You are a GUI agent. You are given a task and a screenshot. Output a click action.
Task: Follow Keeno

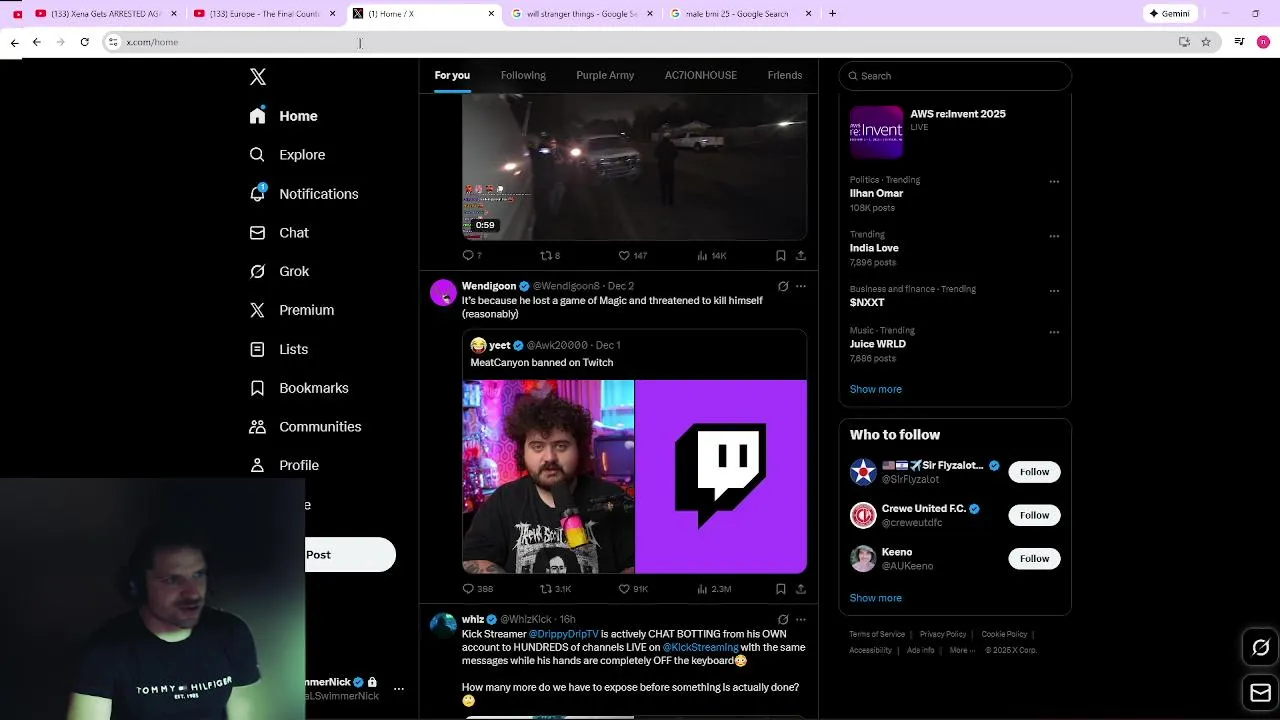[1034, 559]
